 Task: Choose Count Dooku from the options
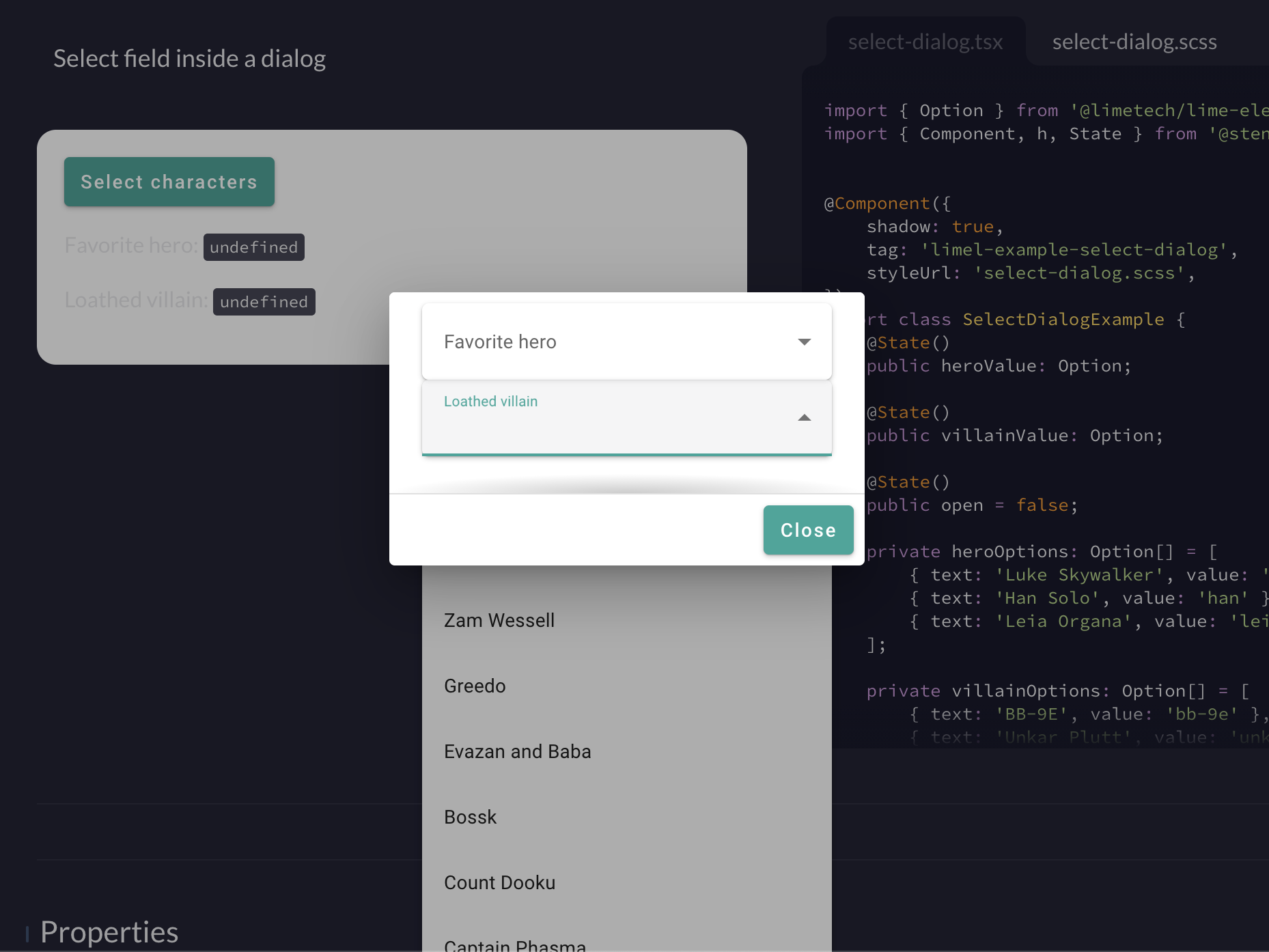[x=500, y=882]
